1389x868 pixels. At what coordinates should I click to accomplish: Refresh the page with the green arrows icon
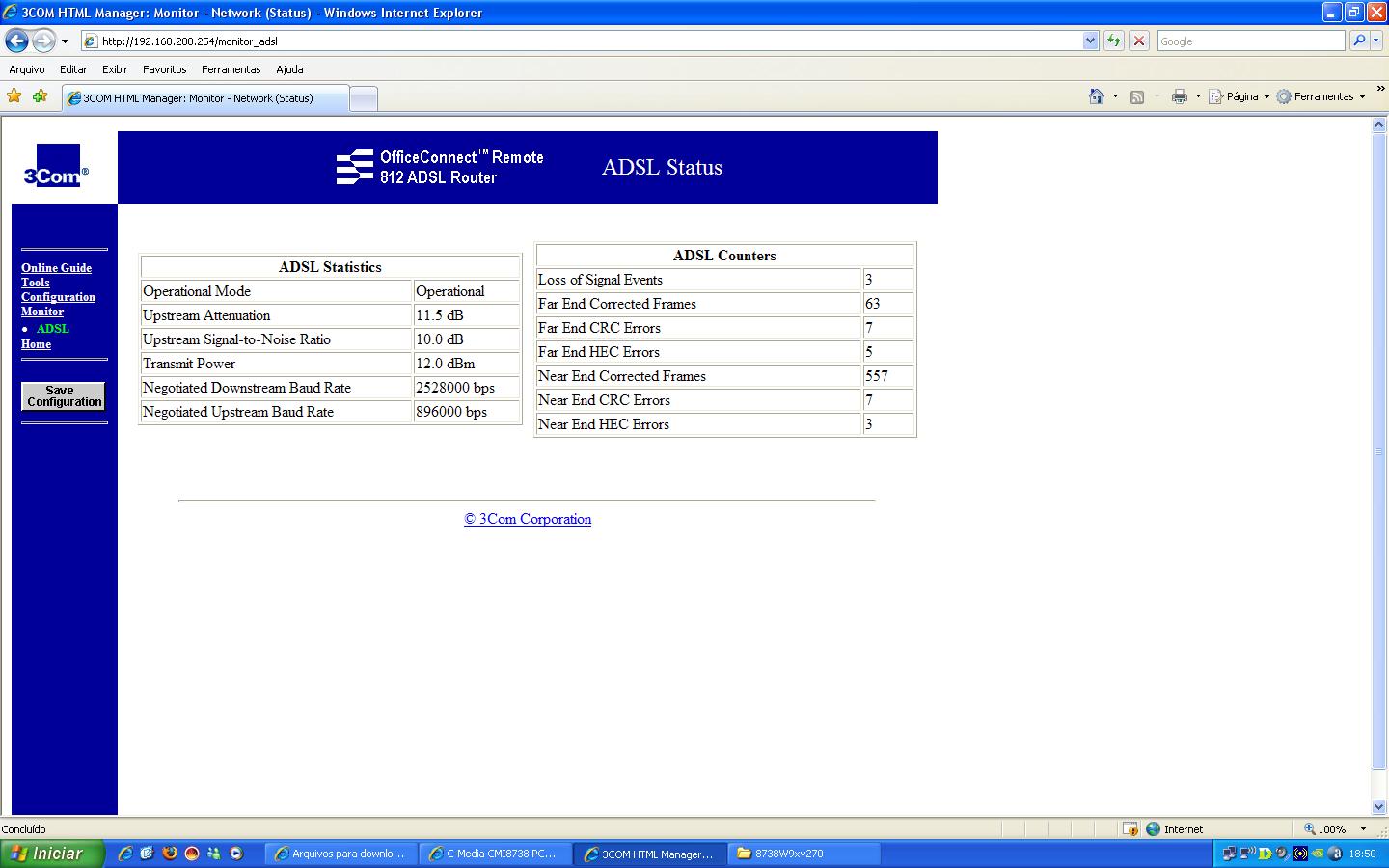[1114, 41]
